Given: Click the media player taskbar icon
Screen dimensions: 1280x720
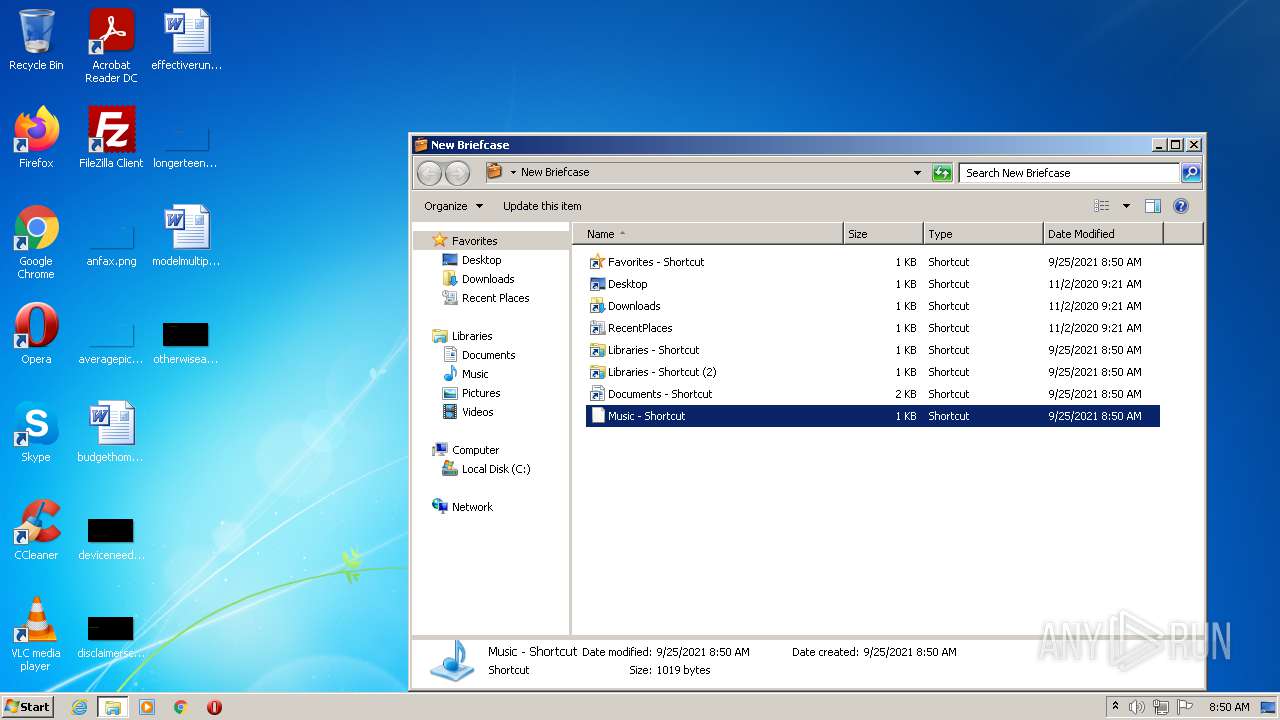Looking at the screenshot, I should [x=147, y=707].
